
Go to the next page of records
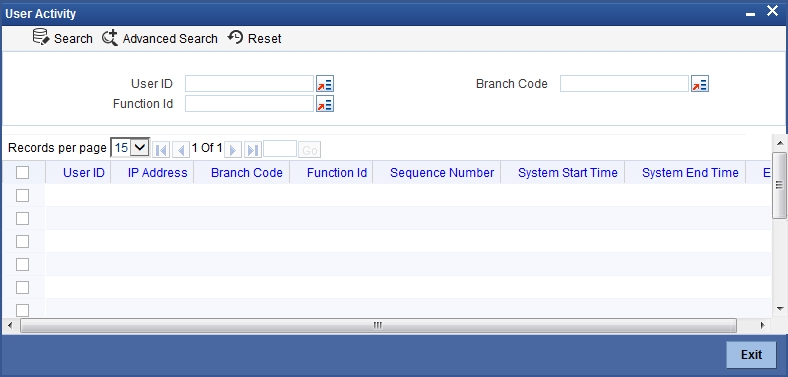233,150
